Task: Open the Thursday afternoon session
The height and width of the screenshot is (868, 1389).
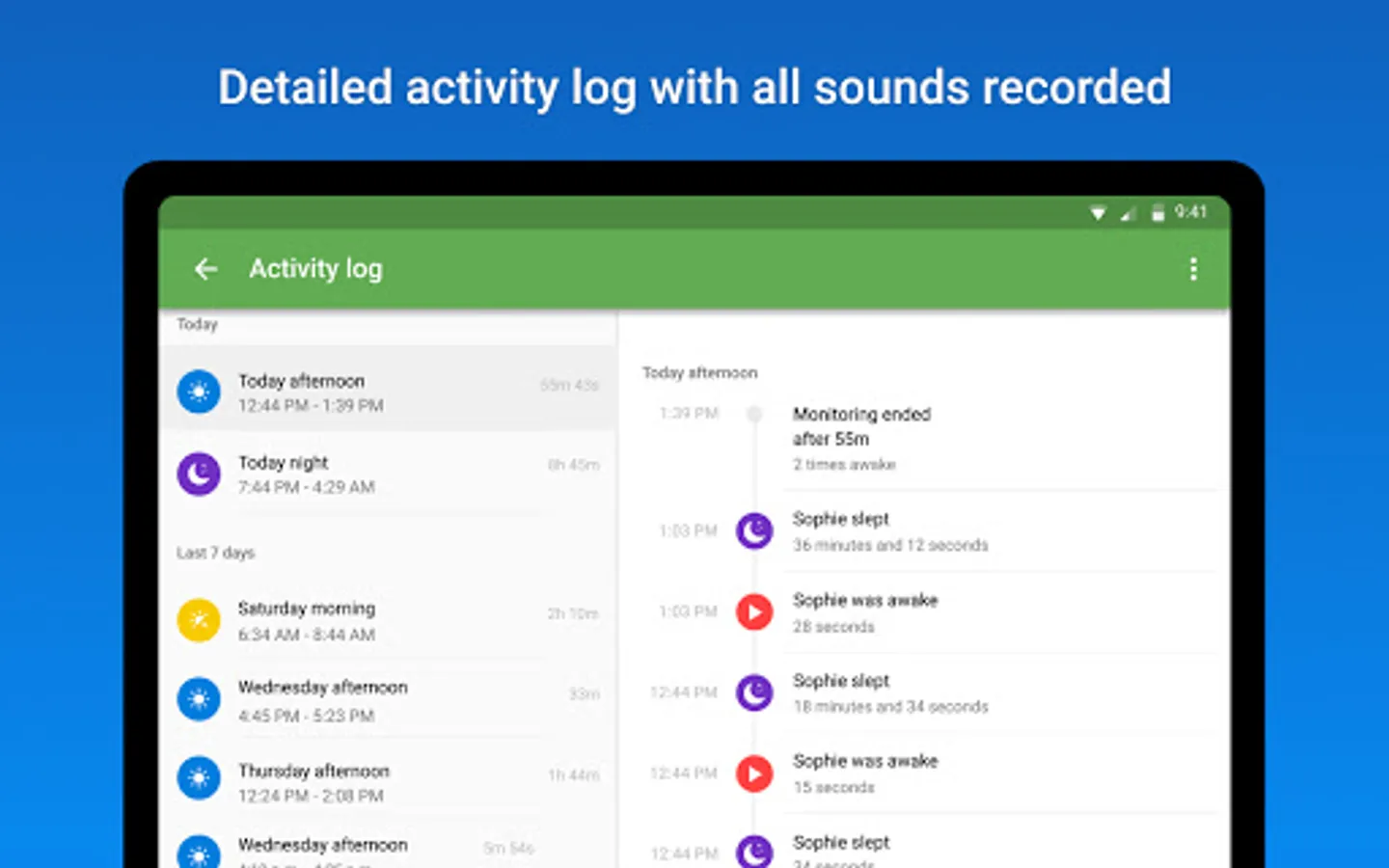Action: click(388, 781)
